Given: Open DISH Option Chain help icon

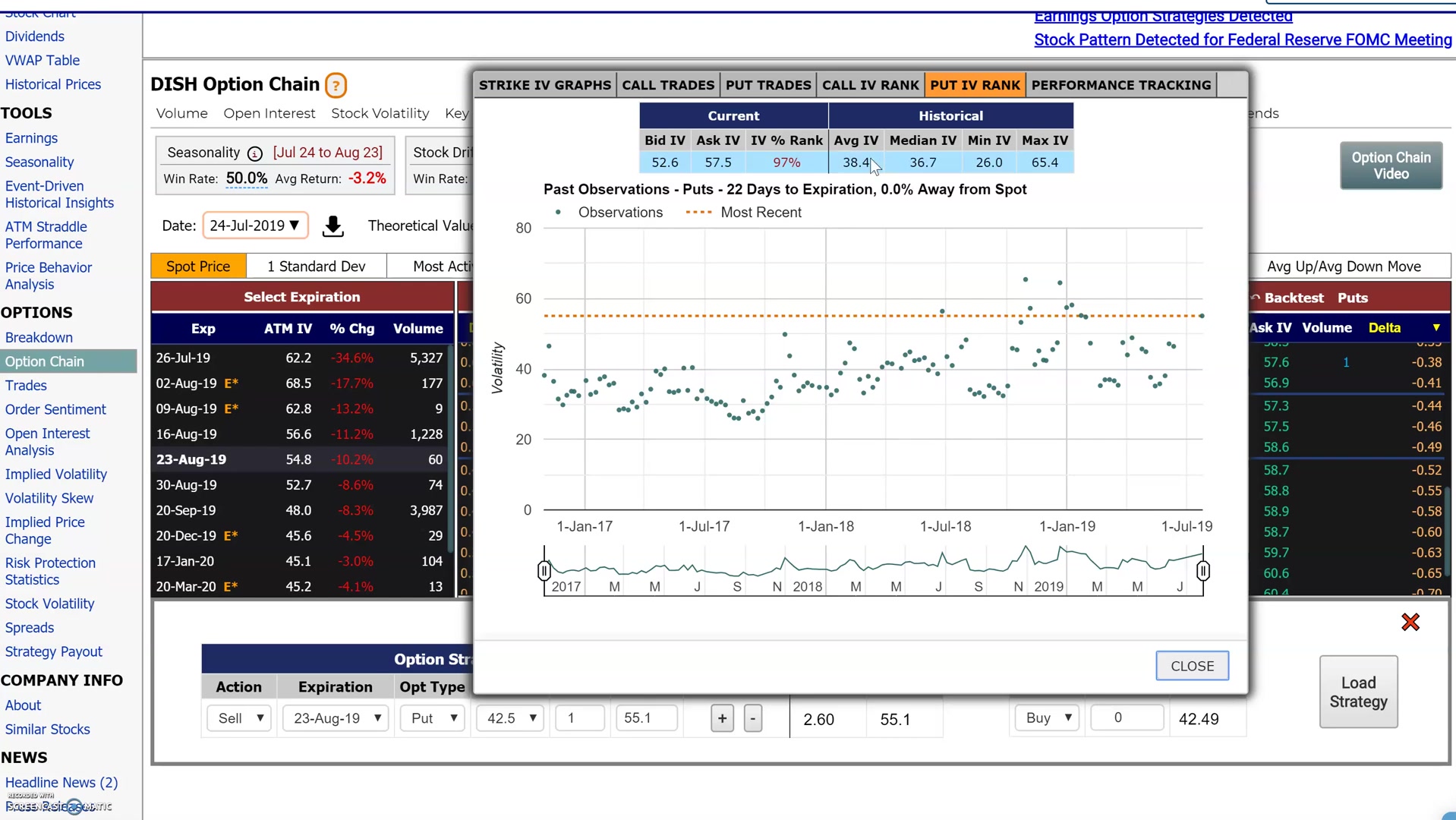Looking at the screenshot, I should pyautogui.click(x=336, y=85).
